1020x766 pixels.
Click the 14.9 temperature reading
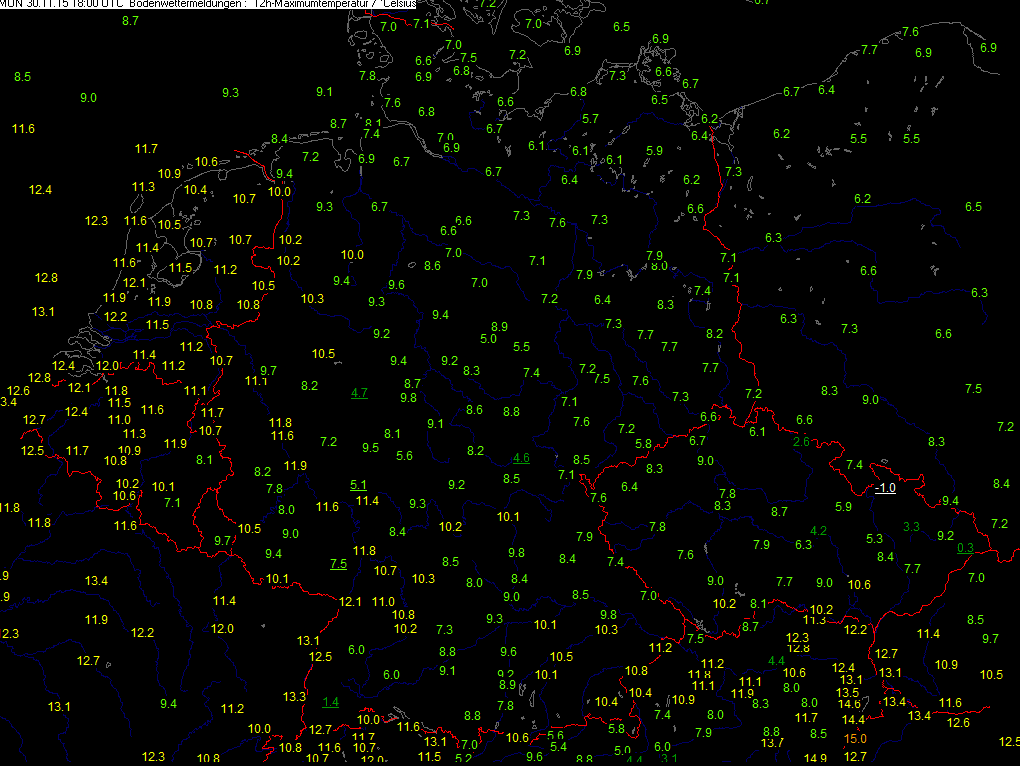tap(815, 759)
